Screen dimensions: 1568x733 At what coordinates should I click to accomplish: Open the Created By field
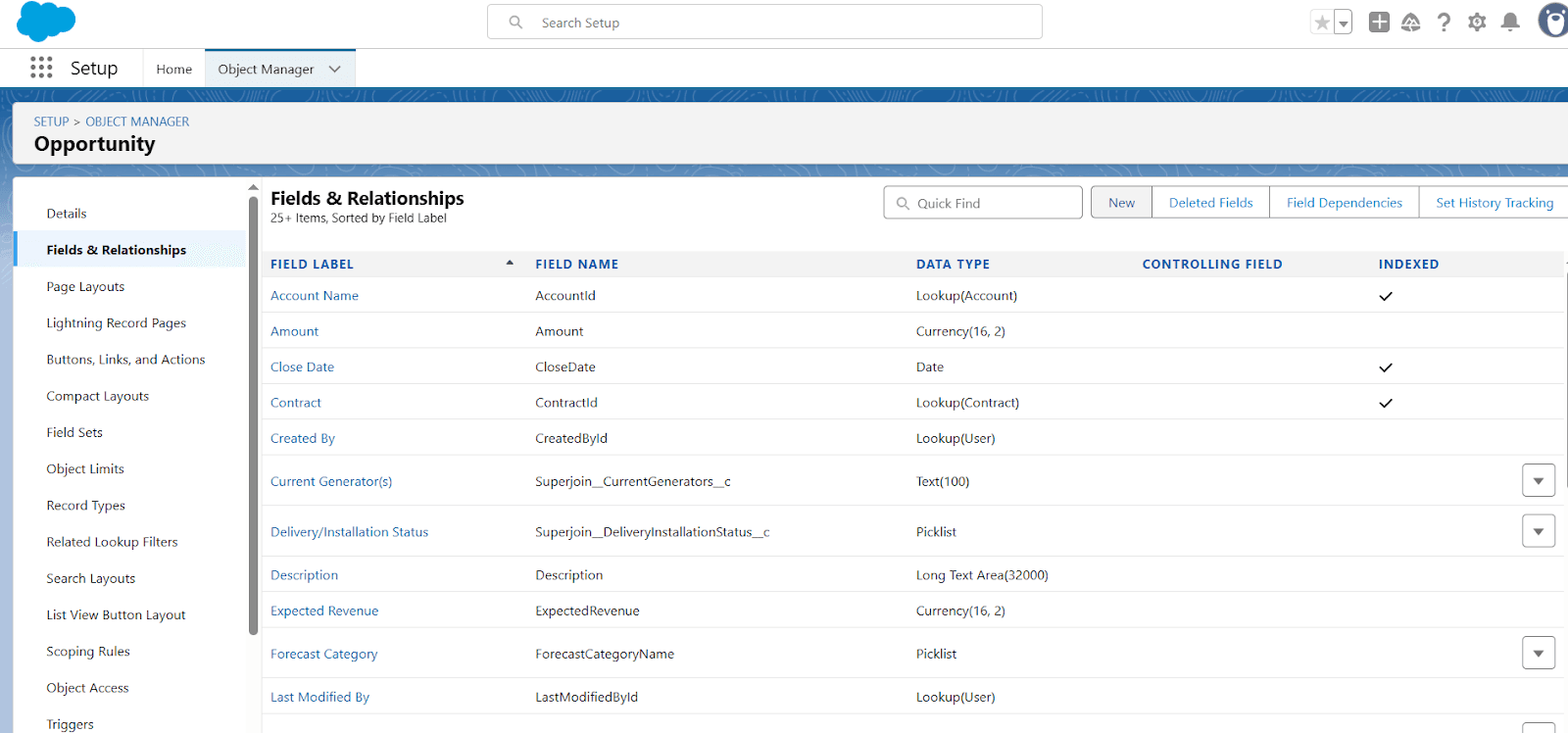[302, 439]
